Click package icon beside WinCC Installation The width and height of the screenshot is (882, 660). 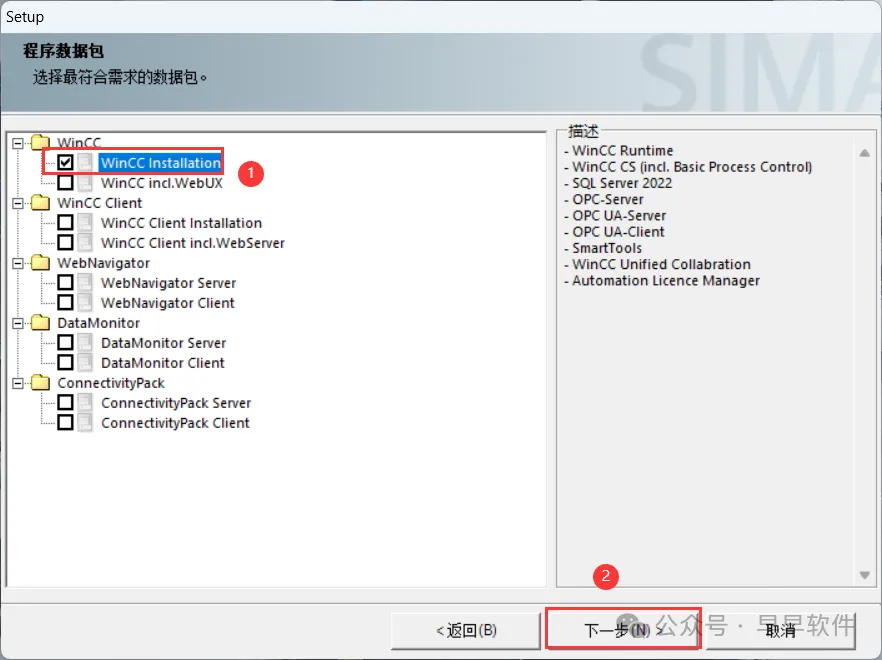(85, 163)
